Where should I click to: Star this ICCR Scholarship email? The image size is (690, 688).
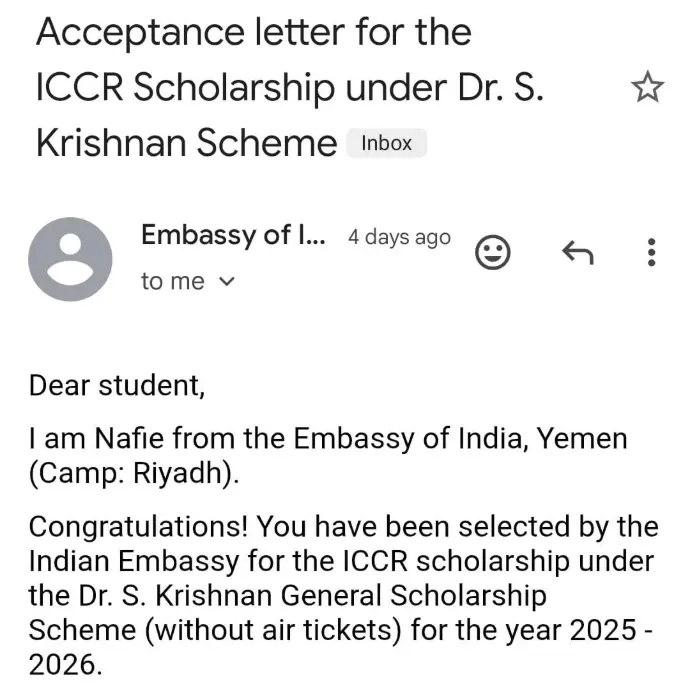tap(648, 89)
